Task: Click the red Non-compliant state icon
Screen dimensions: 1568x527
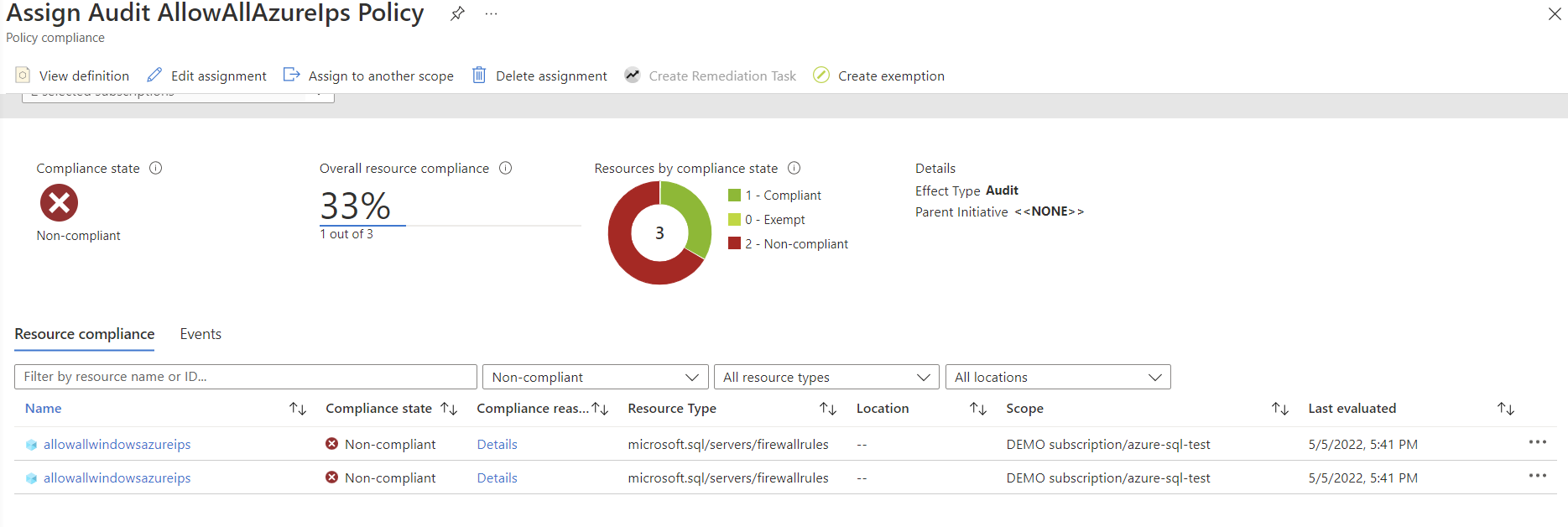Action: [x=59, y=202]
